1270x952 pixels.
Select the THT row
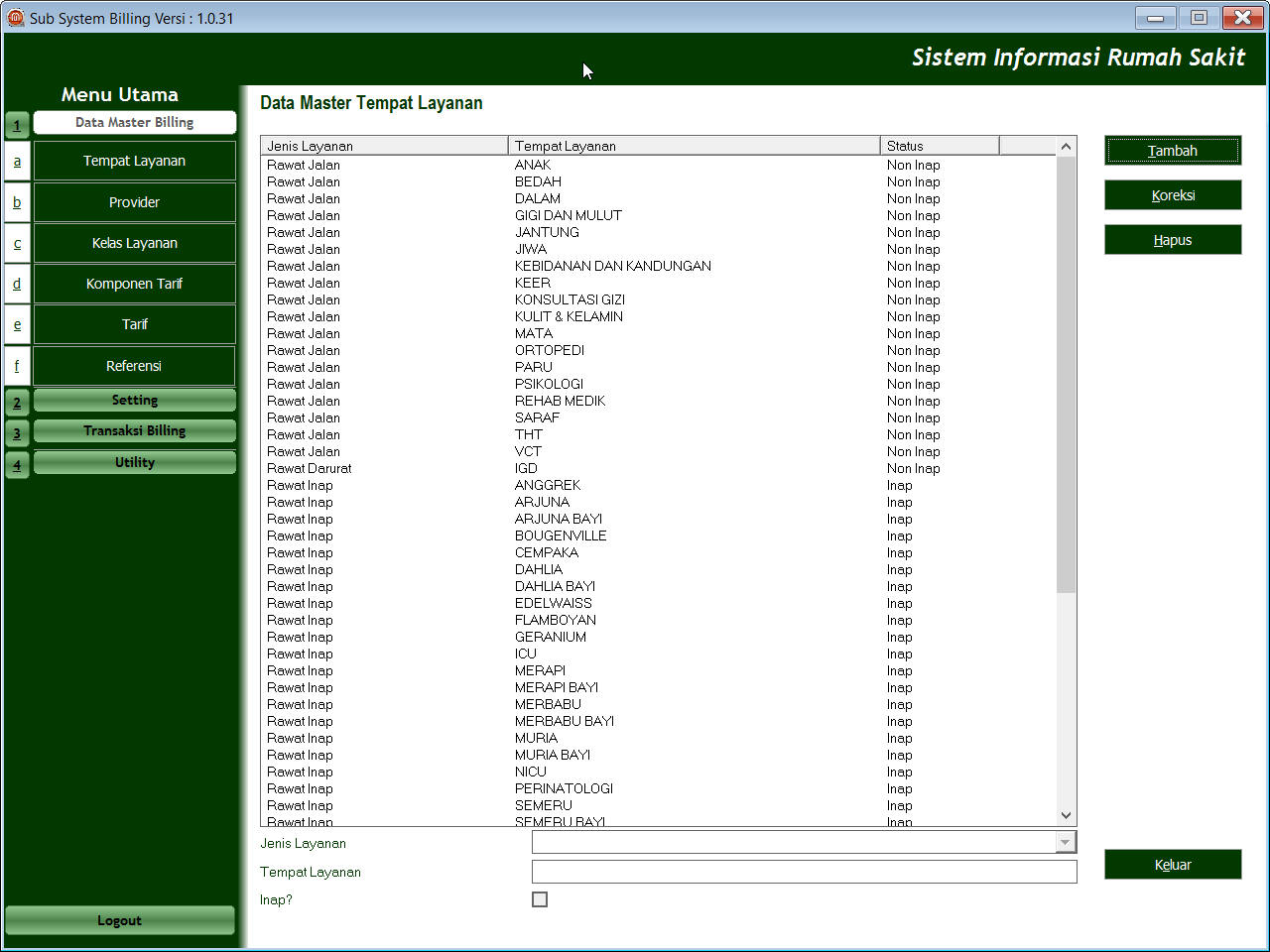[x=659, y=434]
